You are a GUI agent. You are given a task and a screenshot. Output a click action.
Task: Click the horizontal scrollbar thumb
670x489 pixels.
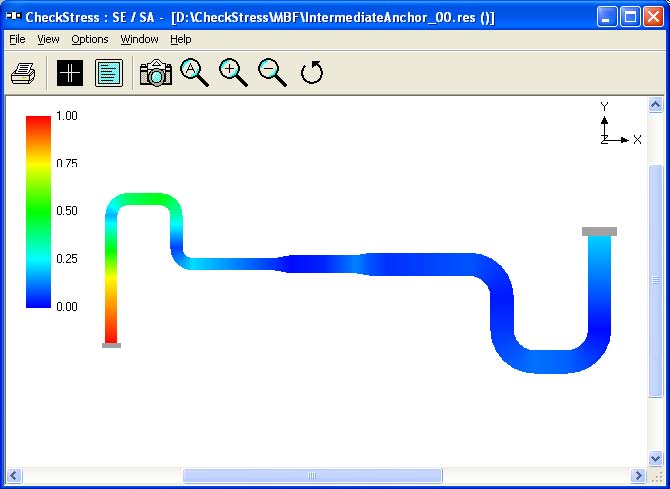click(x=312, y=475)
